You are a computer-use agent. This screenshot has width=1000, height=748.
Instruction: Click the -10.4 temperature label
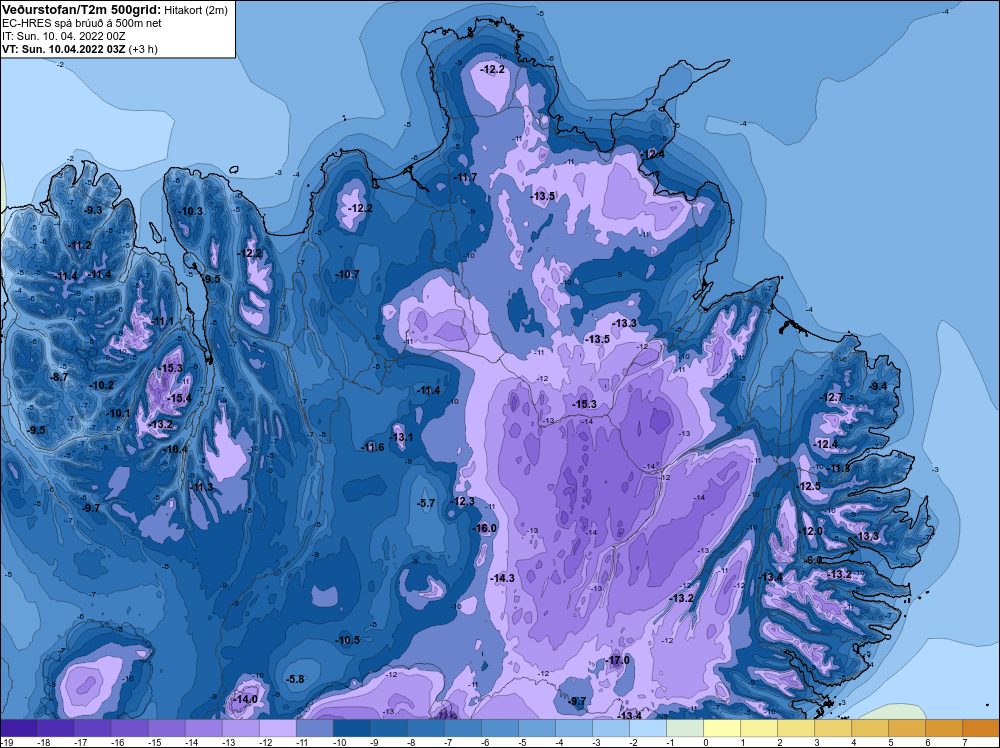tap(175, 449)
